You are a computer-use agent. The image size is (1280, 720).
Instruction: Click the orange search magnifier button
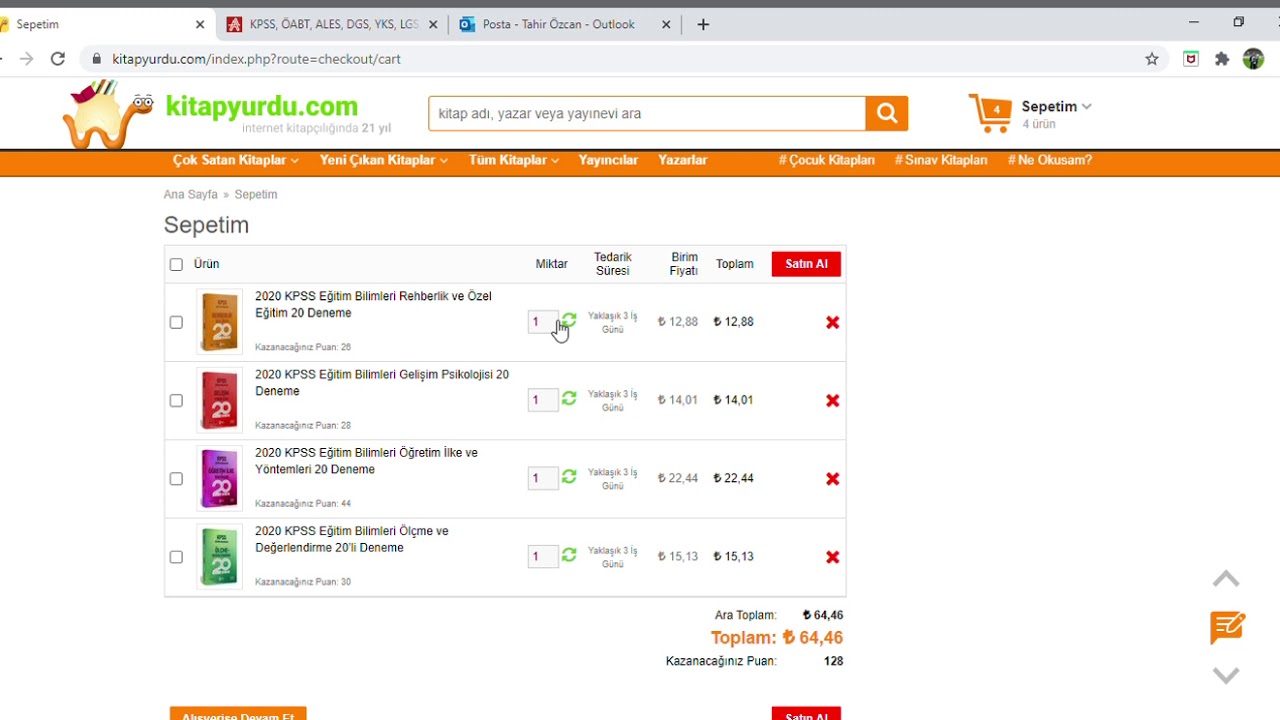pos(887,113)
